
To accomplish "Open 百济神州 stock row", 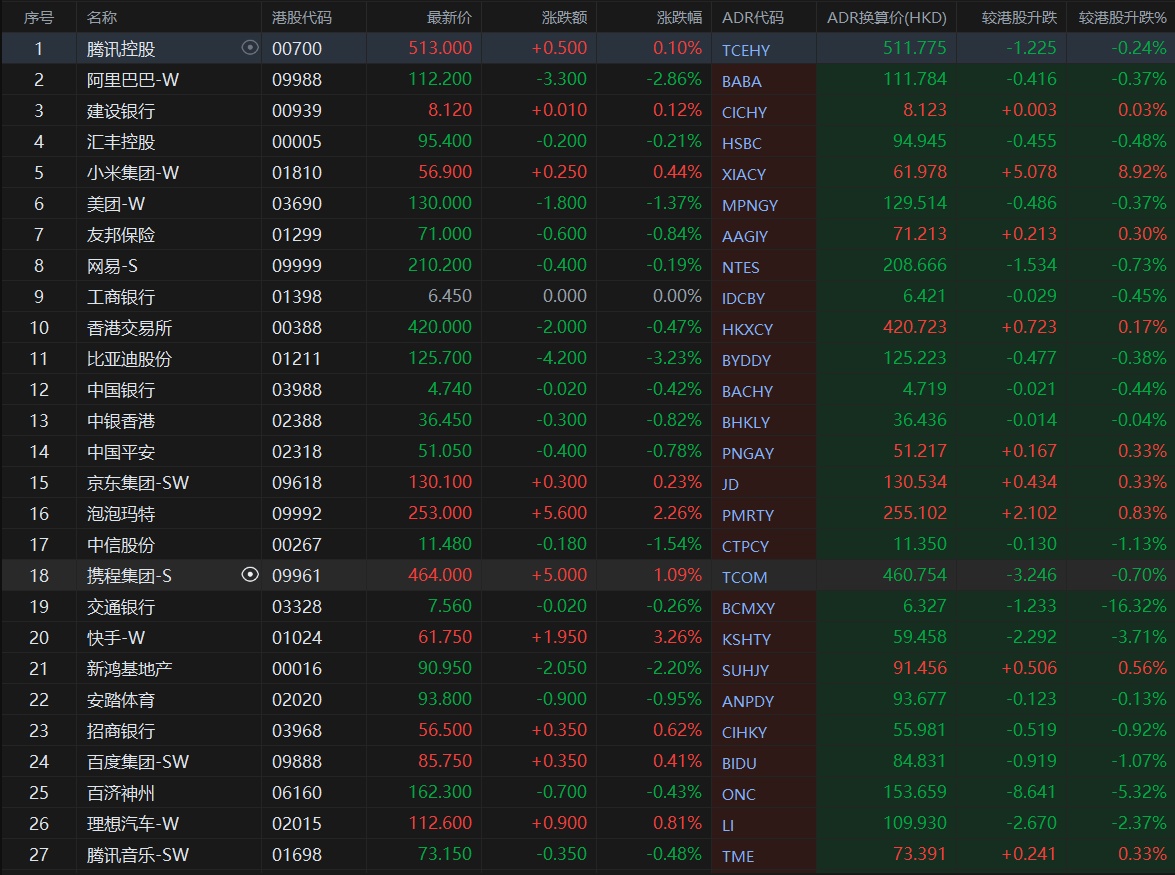I will (588, 793).
